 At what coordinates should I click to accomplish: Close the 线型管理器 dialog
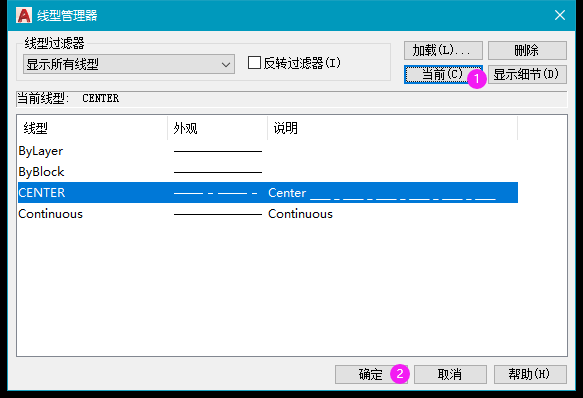tap(560, 15)
